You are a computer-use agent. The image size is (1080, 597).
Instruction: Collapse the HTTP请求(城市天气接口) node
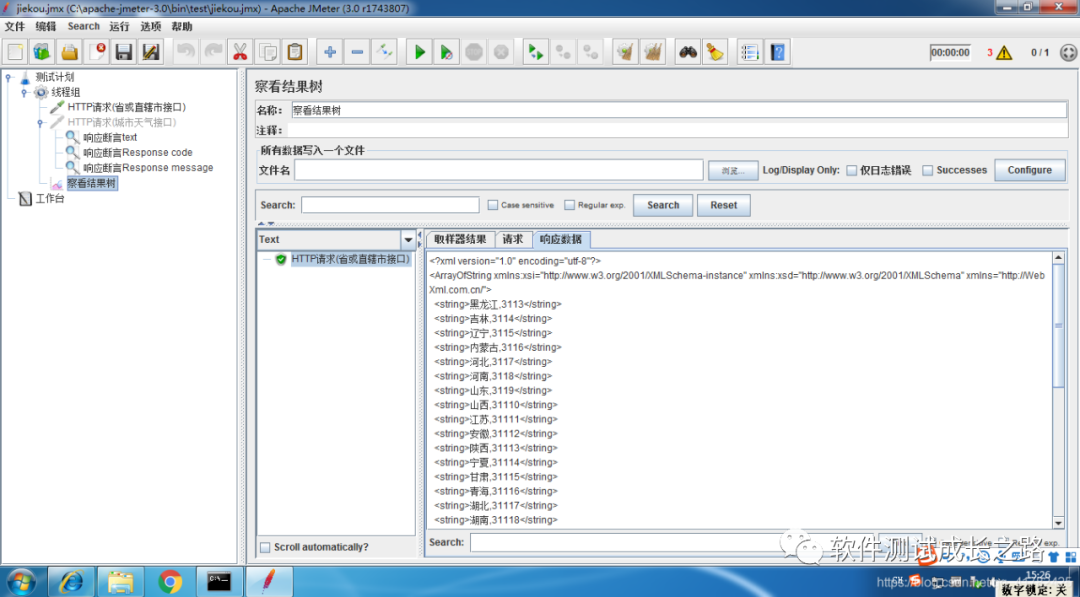40,123
